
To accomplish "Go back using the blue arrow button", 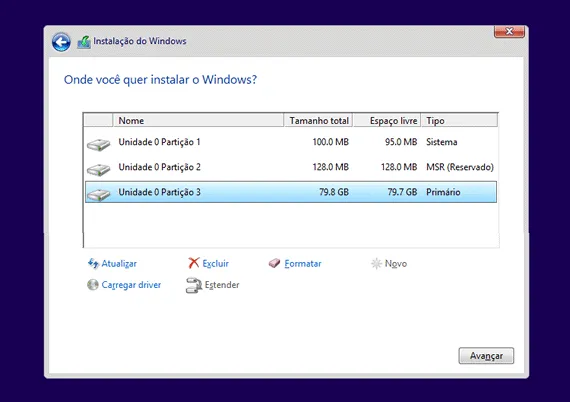I will point(61,42).
